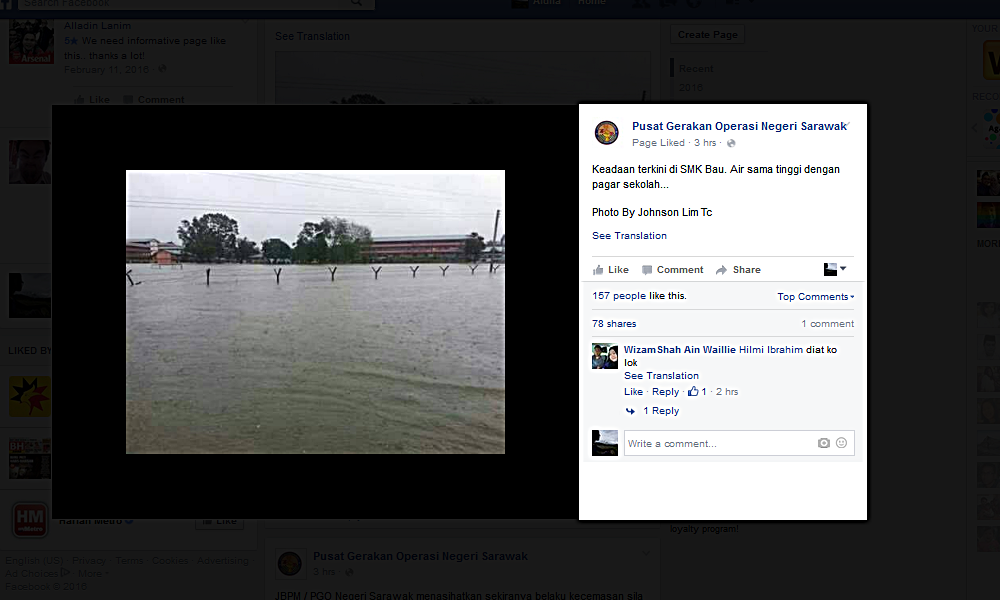Open Advertising link in the footer

(x=223, y=560)
